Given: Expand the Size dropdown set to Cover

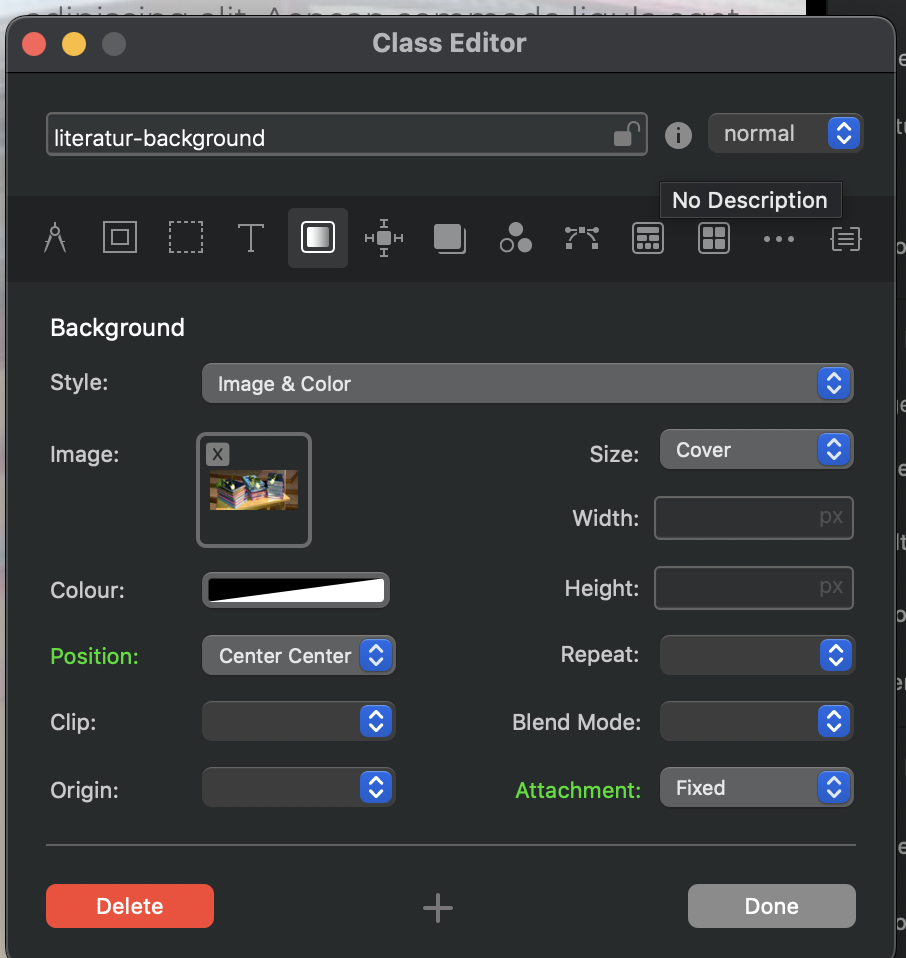Looking at the screenshot, I should point(756,450).
